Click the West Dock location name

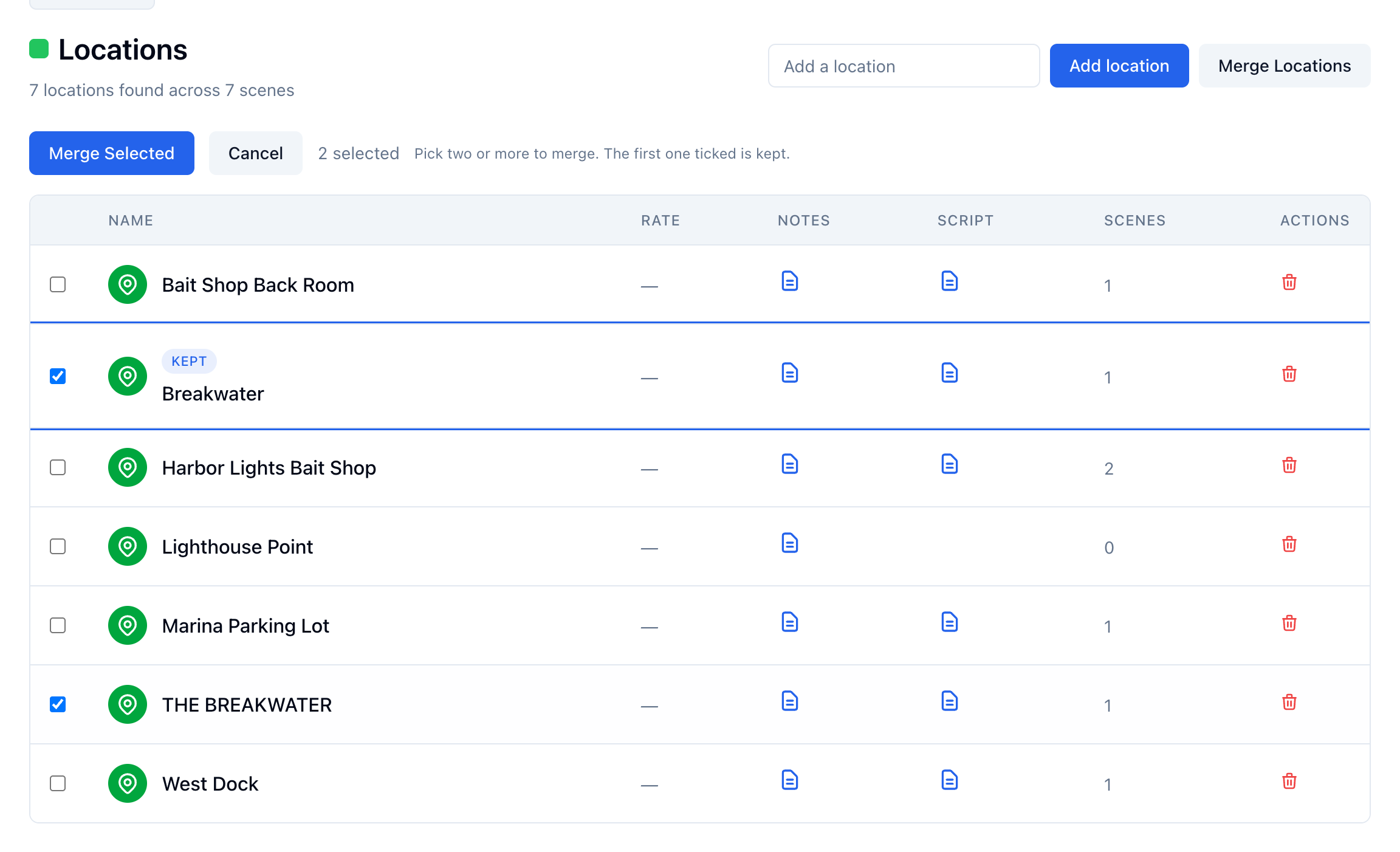coord(210,784)
